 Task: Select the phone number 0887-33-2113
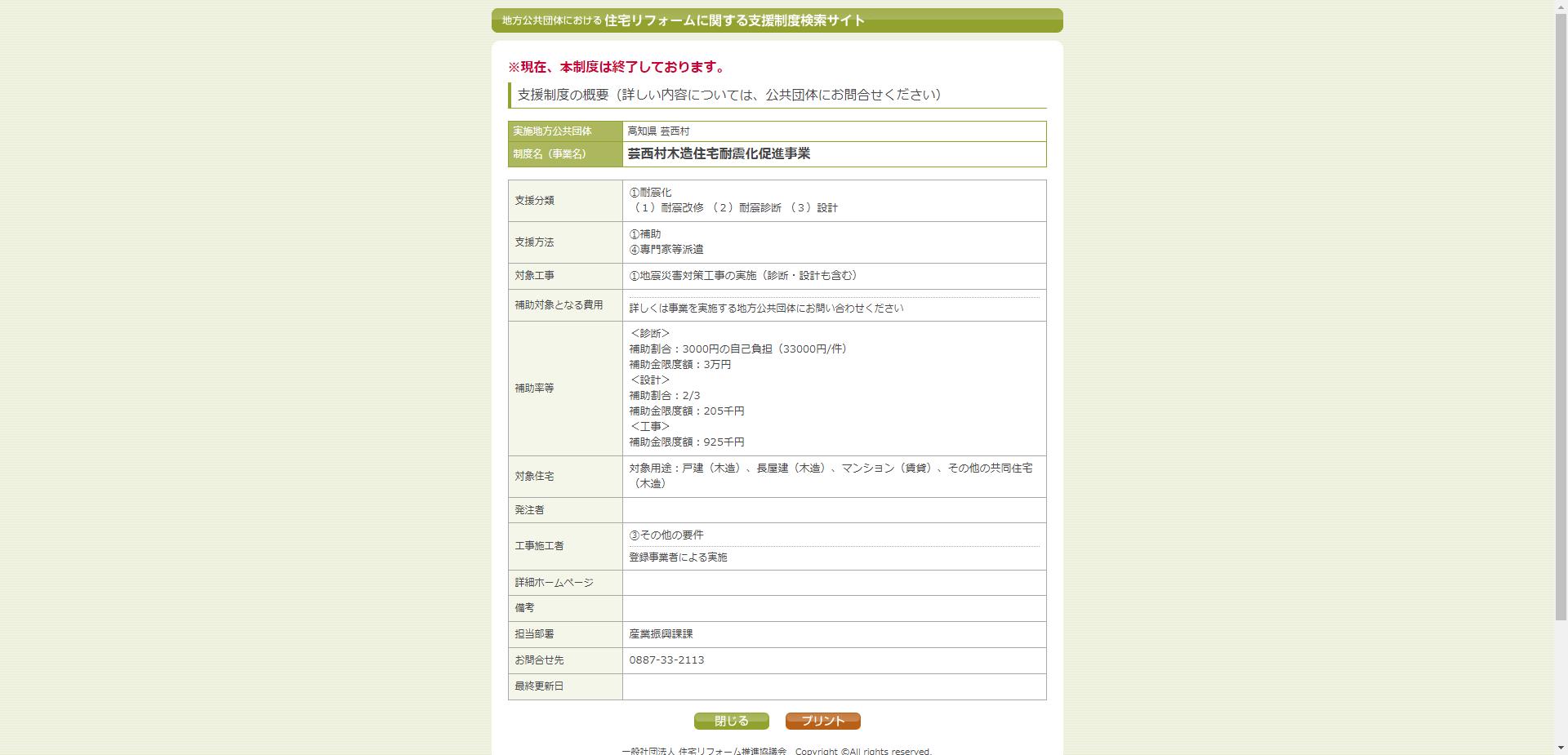pos(665,660)
